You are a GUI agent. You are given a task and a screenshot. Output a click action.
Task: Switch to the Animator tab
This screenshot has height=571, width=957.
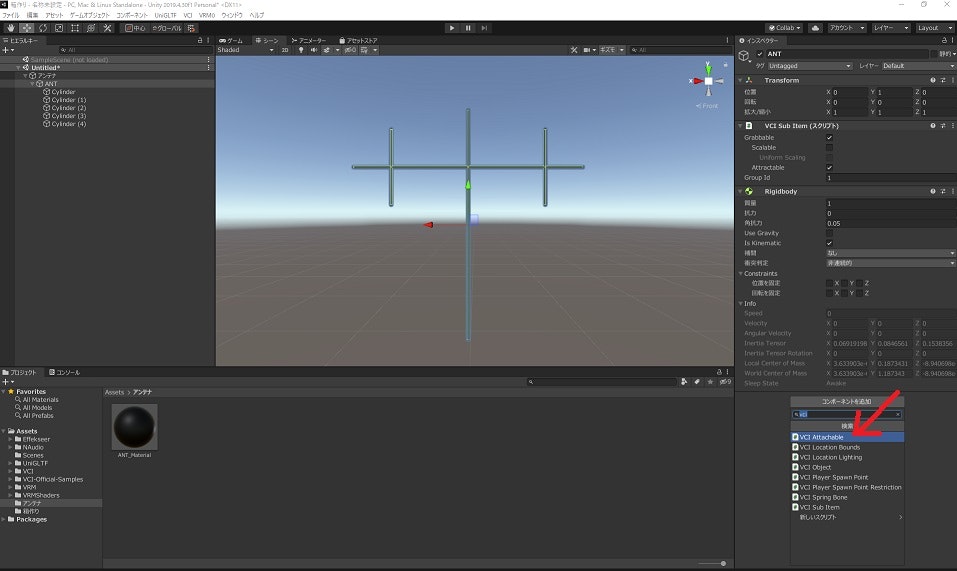click(309, 40)
